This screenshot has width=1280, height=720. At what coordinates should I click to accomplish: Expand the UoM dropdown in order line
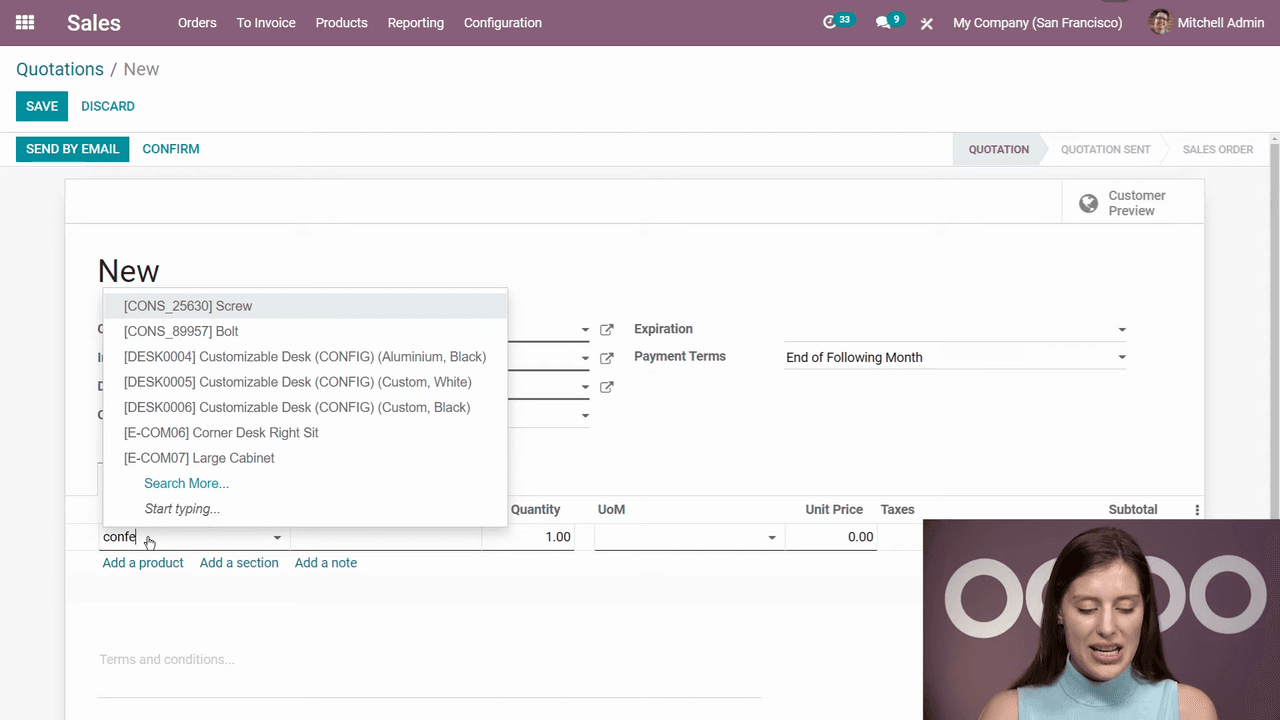tap(771, 538)
